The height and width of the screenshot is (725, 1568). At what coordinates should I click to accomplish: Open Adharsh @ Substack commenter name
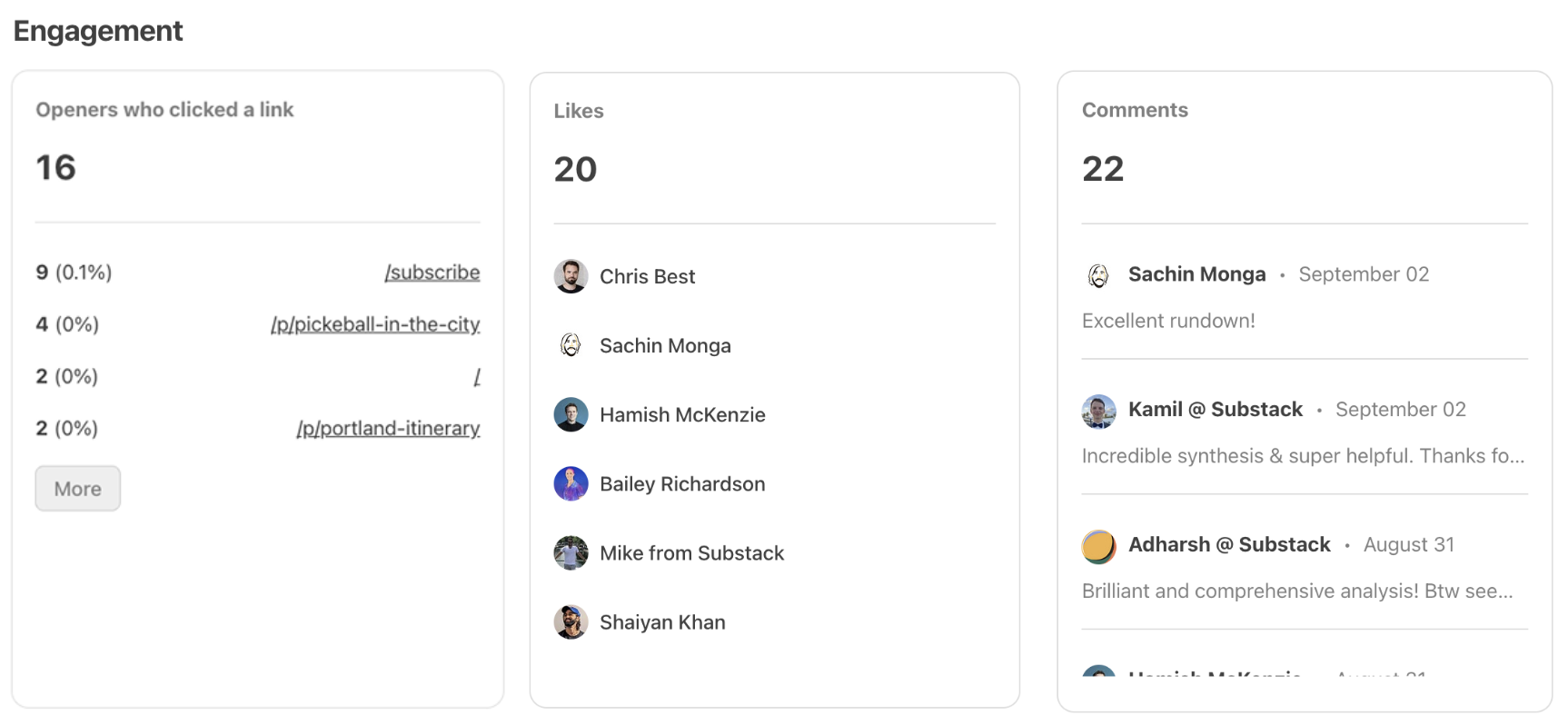coord(1229,545)
